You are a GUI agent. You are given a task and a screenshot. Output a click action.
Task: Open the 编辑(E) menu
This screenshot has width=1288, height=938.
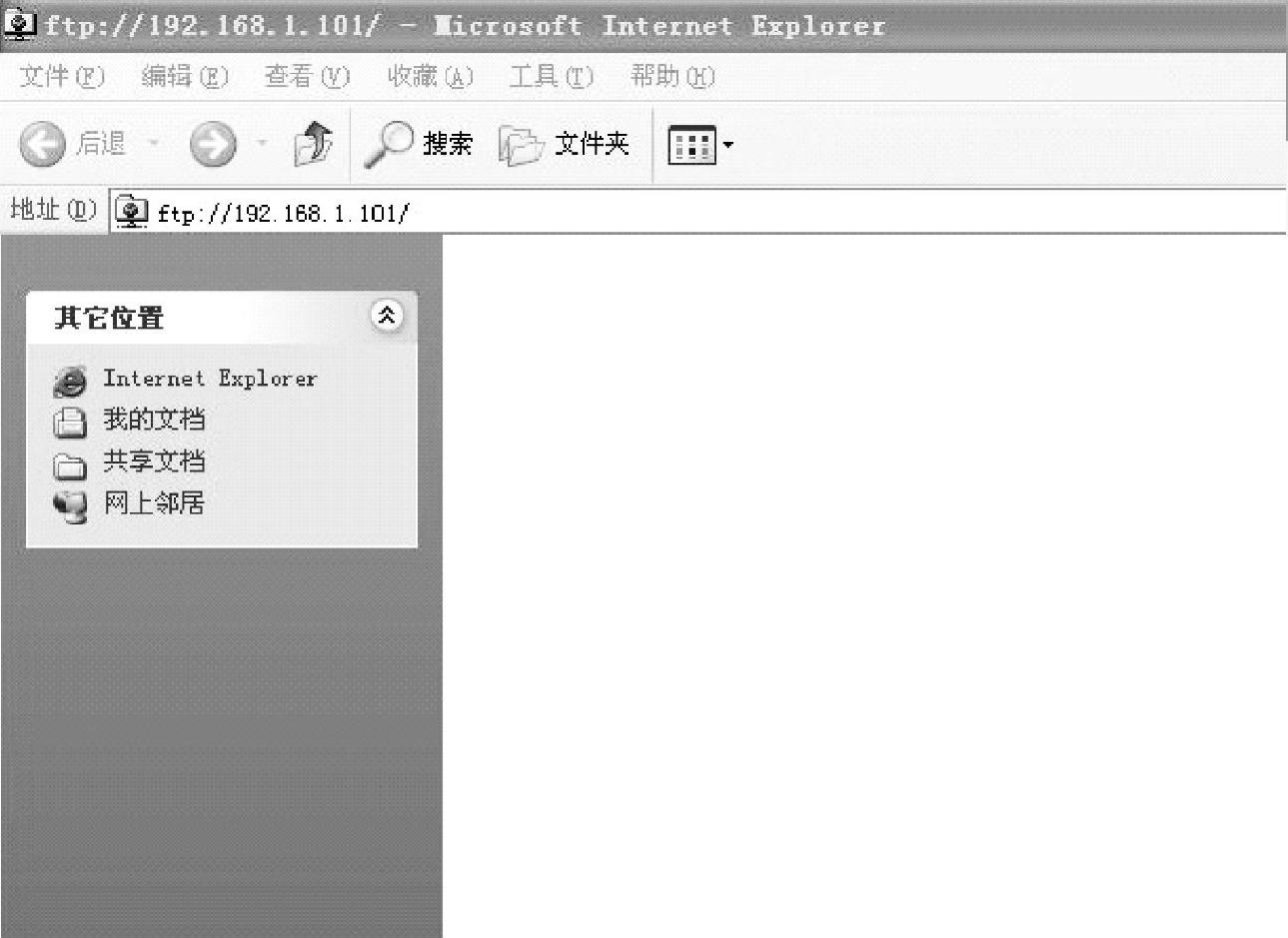tap(185, 77)
